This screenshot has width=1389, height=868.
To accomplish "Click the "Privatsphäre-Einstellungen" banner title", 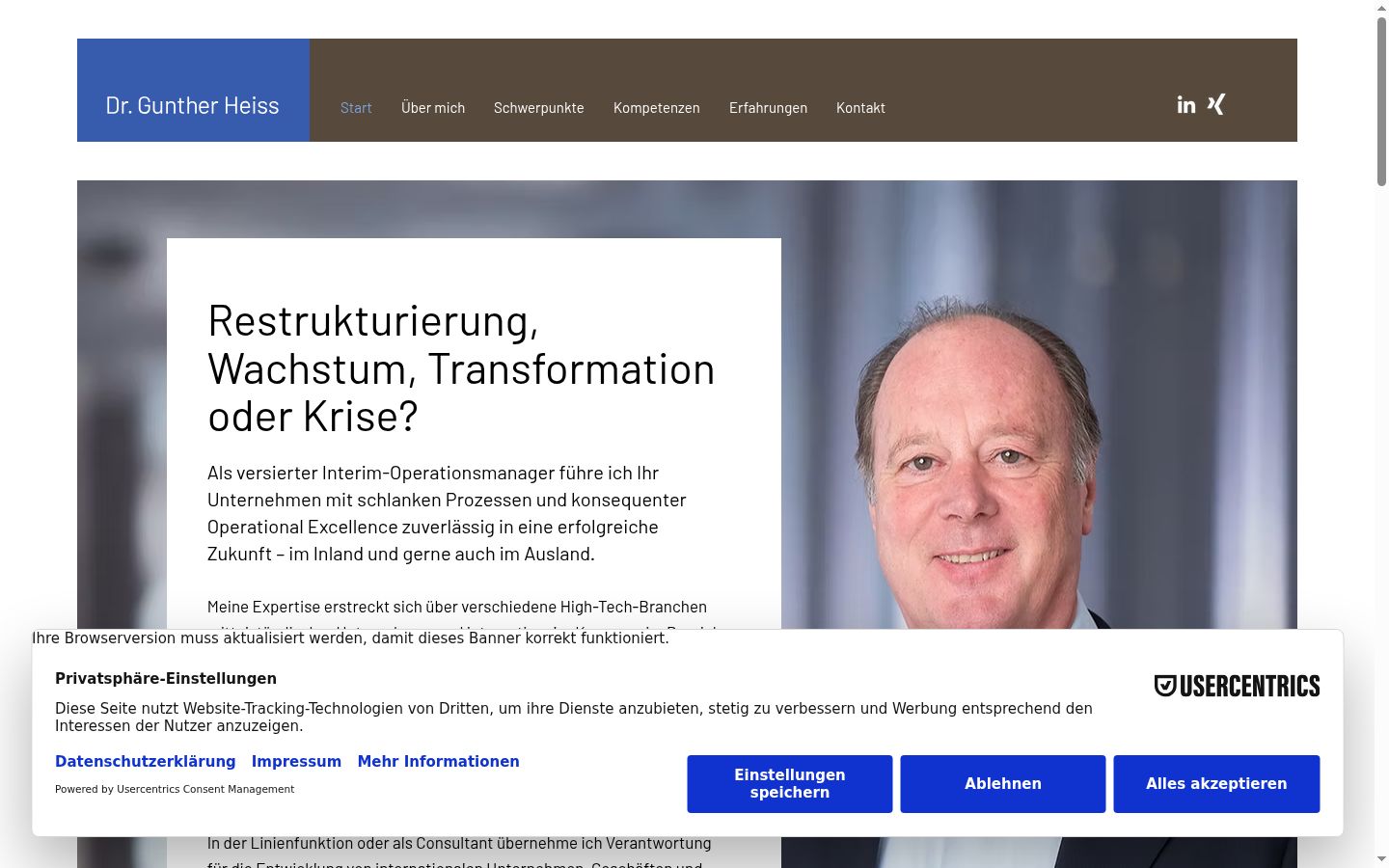I will 166,679.
